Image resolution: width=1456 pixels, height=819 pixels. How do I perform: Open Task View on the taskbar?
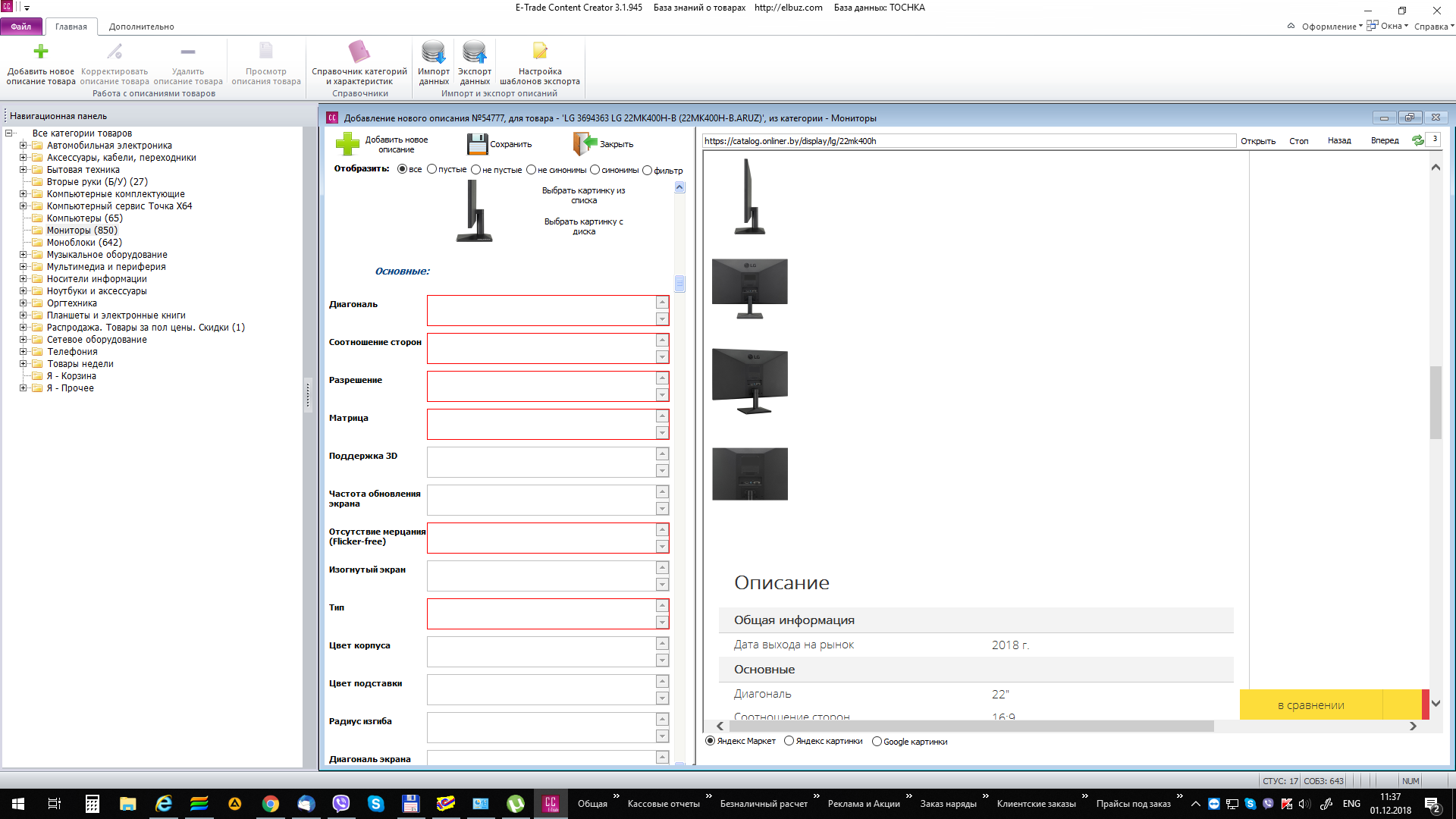click(x=55, y=804)
